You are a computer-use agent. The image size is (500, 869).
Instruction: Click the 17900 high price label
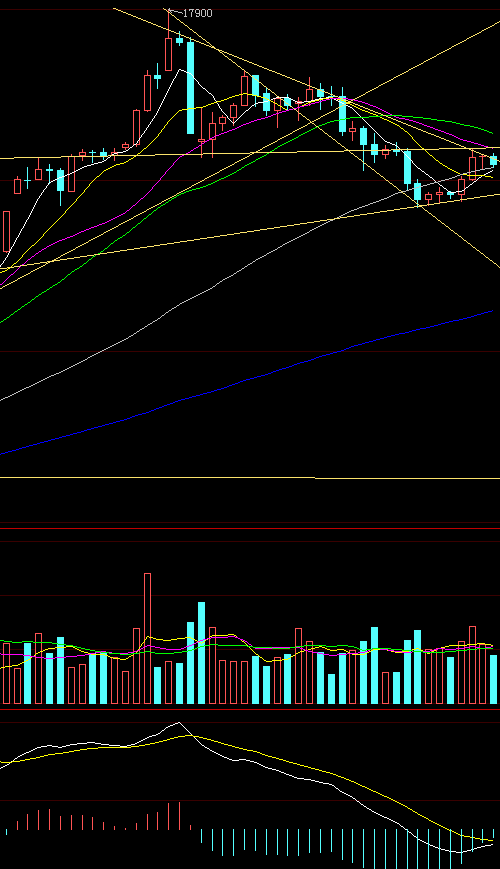click(x=197, y=13)
